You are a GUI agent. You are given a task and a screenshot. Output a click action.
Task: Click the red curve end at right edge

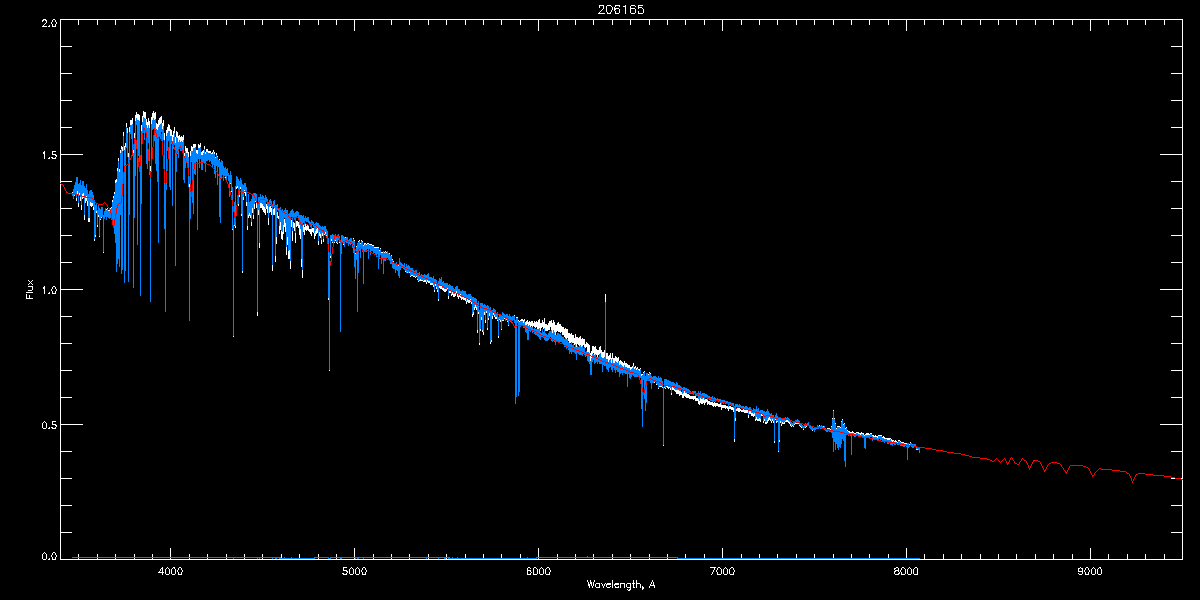click(x=1178, y=478)
